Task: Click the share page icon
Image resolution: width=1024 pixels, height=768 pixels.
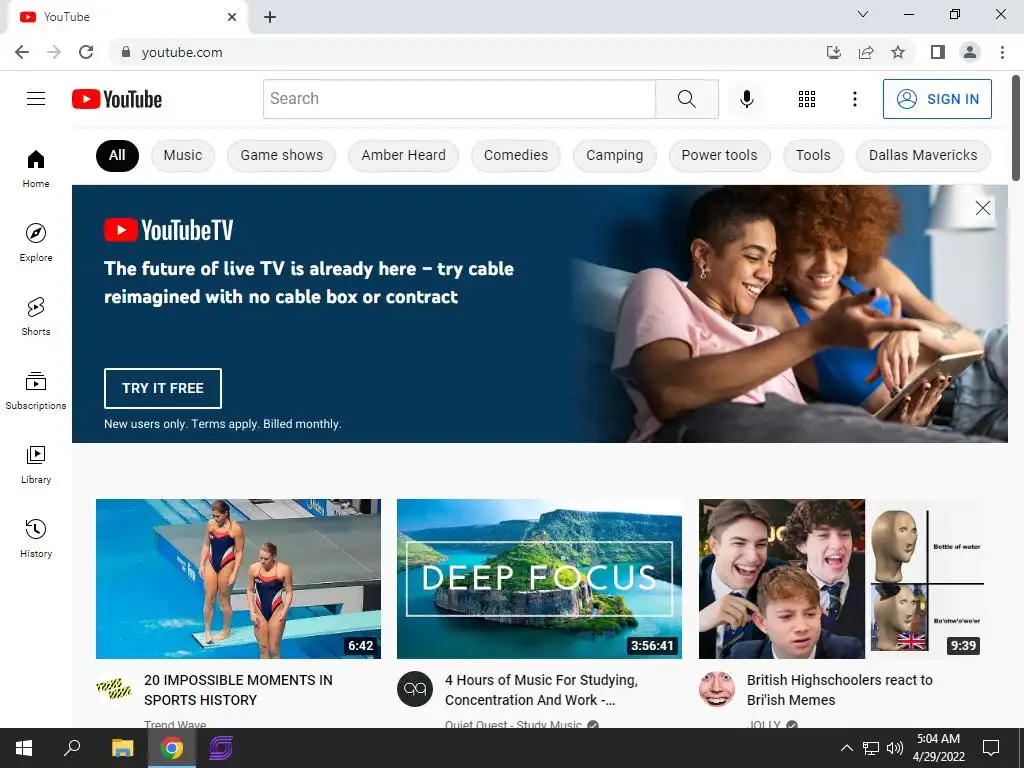Action: (866, 52)
